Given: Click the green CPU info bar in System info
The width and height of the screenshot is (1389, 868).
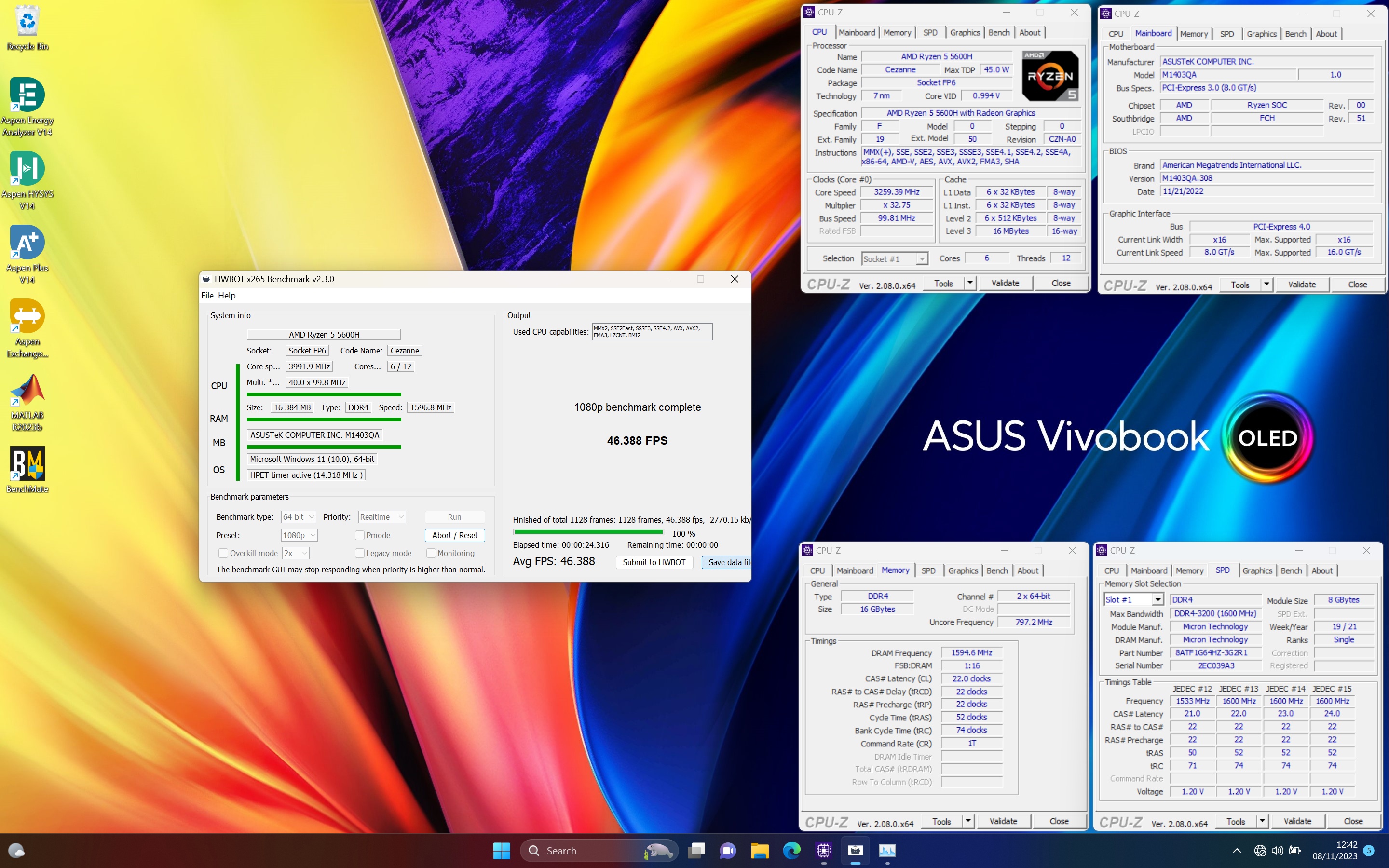Looking at the screenshot, I should [324, 394].
